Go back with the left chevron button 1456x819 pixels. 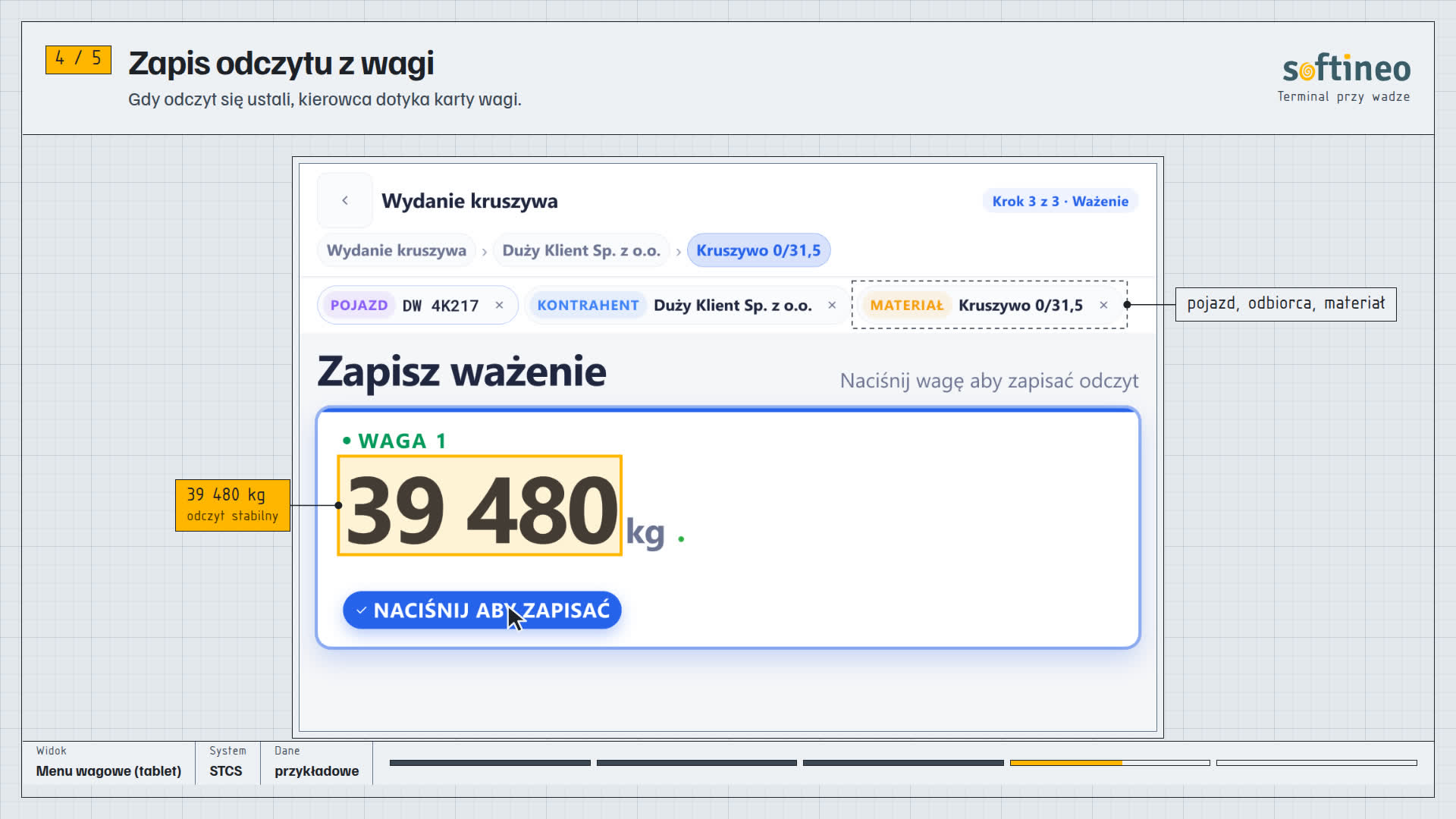345,200
